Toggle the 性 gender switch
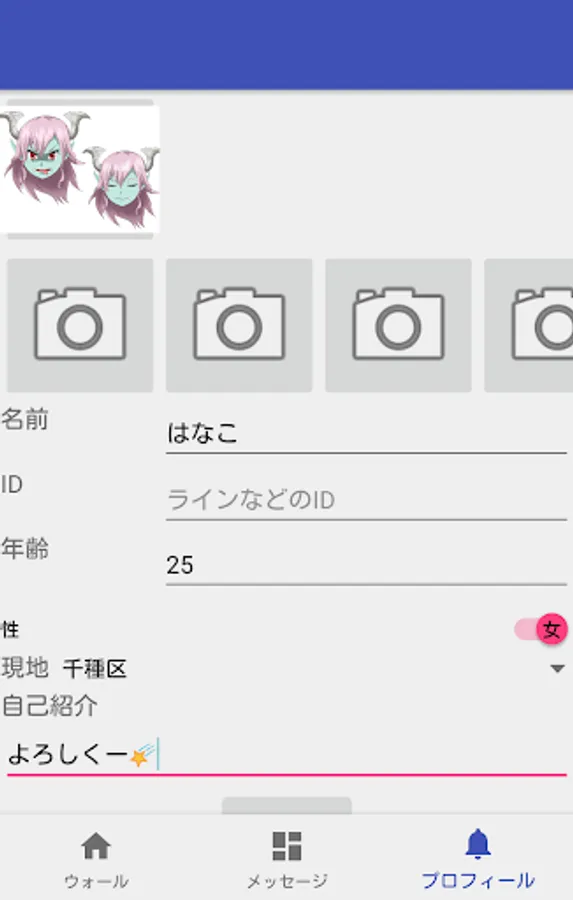This screenshot has width=573, height=900. coord(540,629)
